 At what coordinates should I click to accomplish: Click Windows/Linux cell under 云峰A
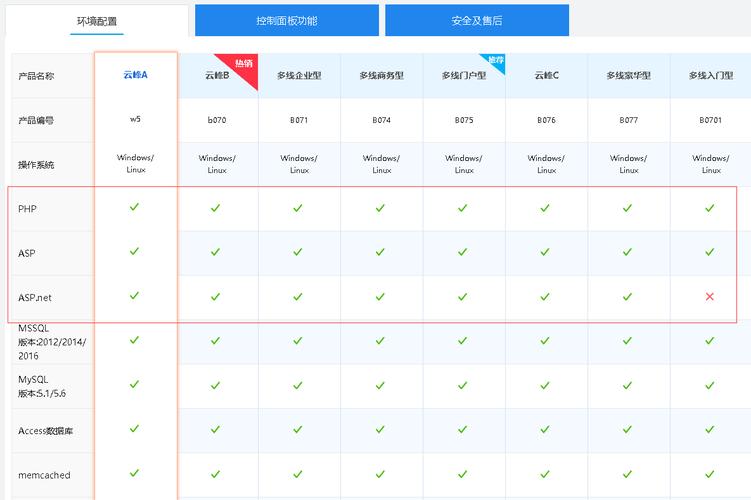136,163
